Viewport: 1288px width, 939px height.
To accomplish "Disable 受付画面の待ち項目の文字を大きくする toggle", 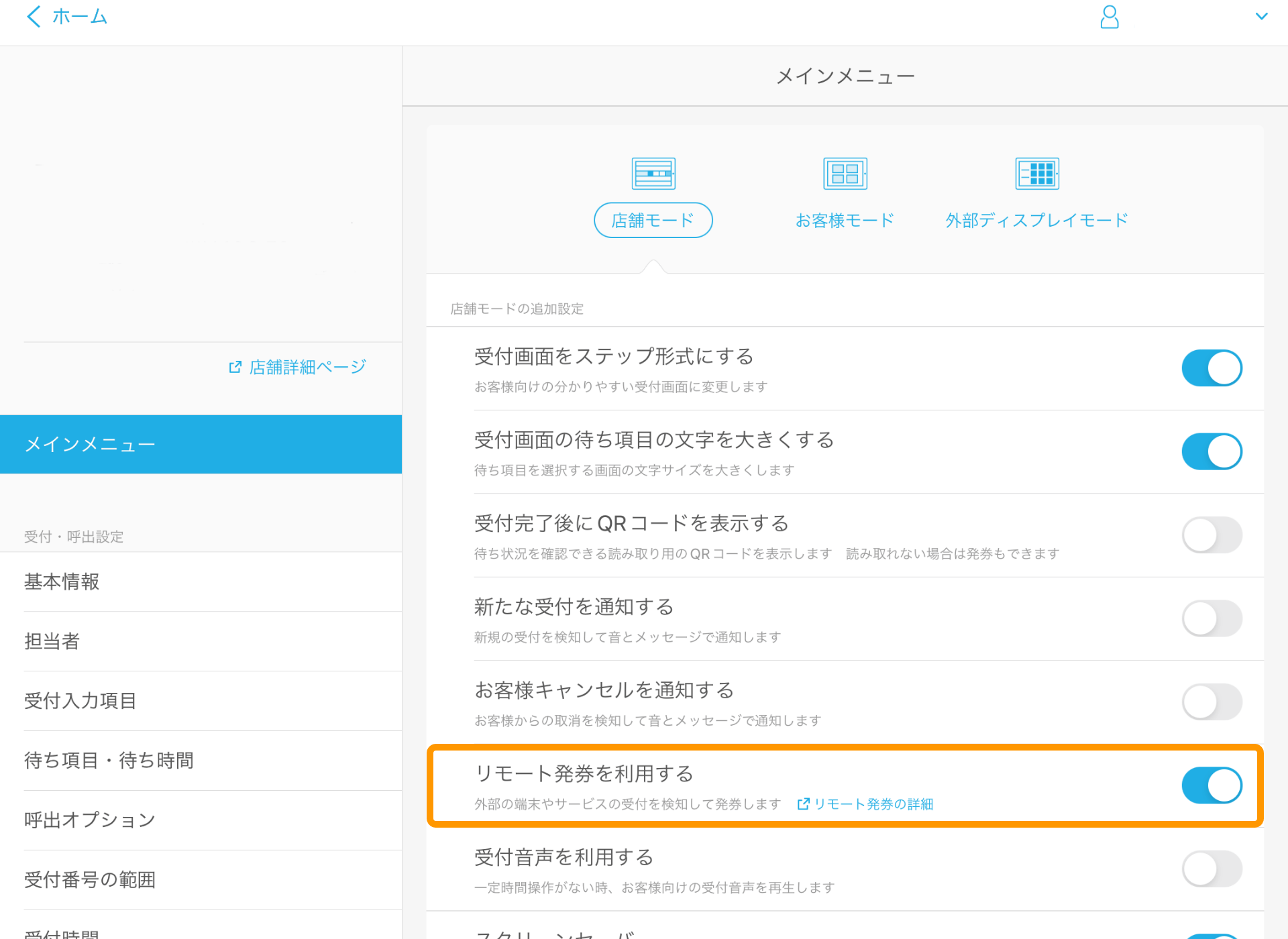I will 1212,451.
